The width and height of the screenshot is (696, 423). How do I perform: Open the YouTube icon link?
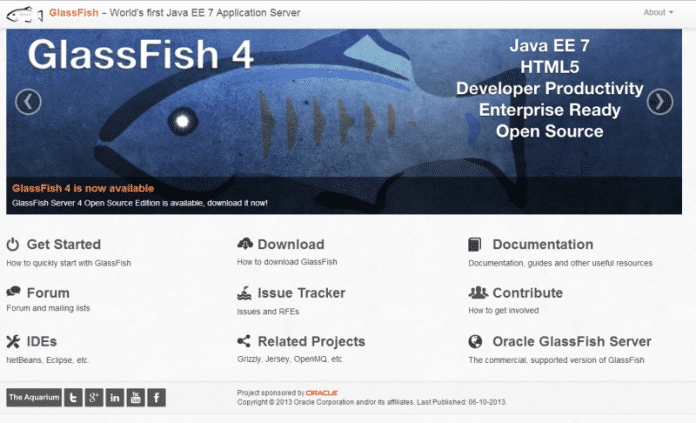point(136,397)
